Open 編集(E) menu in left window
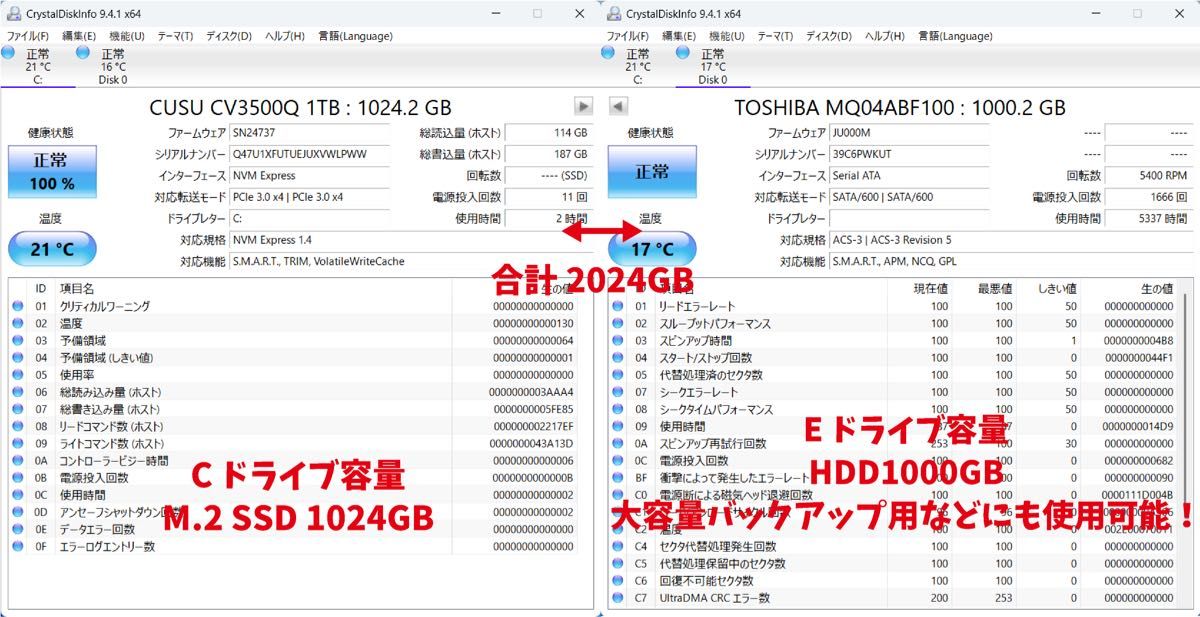This screenshot has height=617, width=1200. pyautogui.click(x=79, y=36)
